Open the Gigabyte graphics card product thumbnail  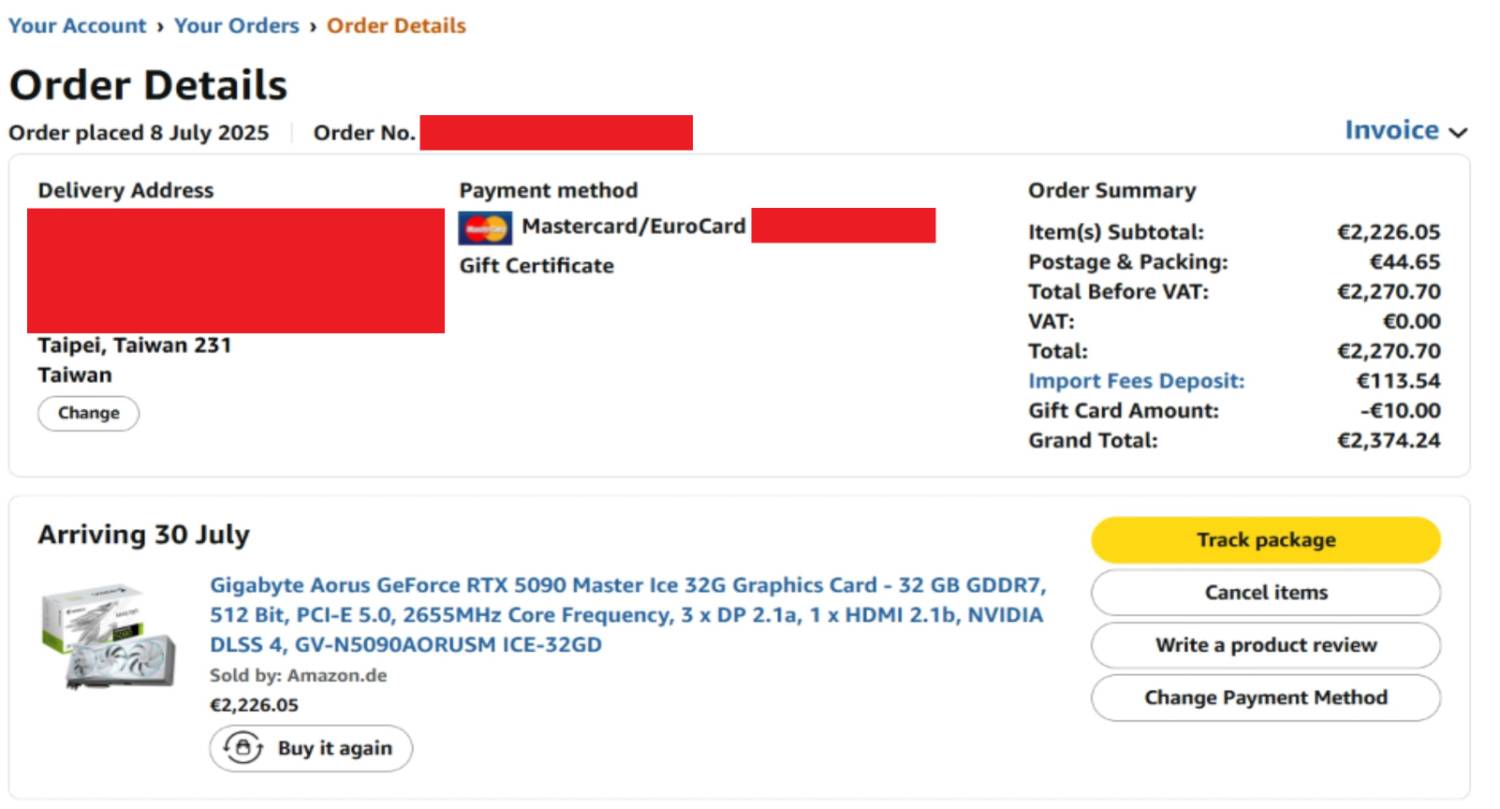tap(108, 637)
